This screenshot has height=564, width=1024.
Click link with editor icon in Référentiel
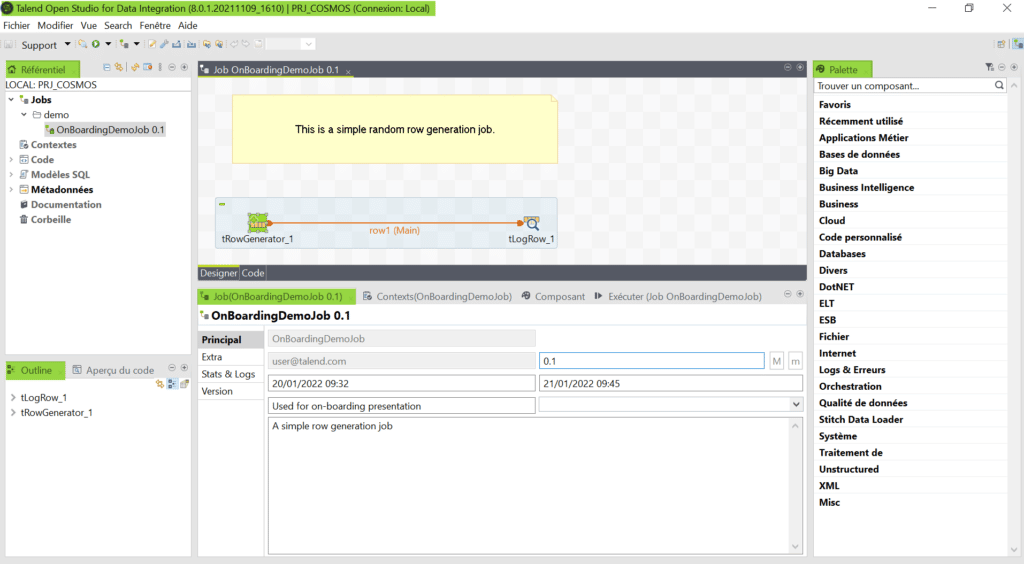[x=119, y=67]
